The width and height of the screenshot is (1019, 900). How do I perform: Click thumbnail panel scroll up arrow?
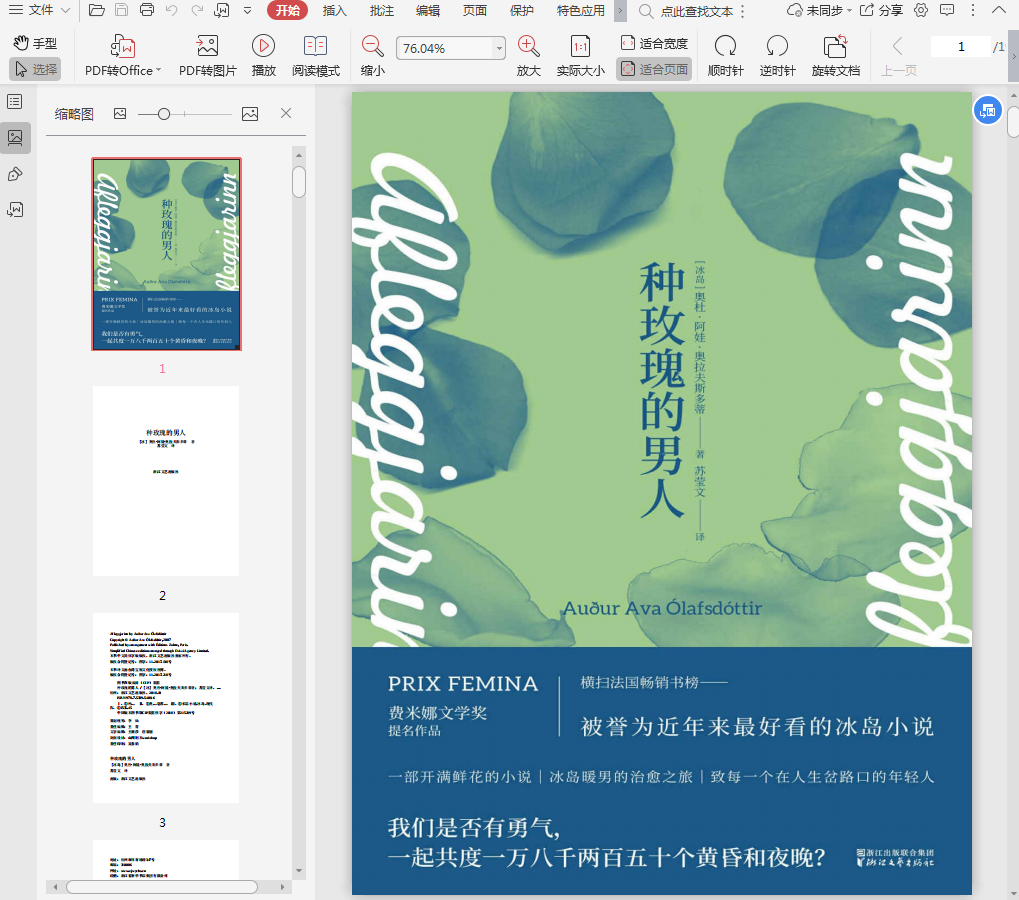(299, 155)
